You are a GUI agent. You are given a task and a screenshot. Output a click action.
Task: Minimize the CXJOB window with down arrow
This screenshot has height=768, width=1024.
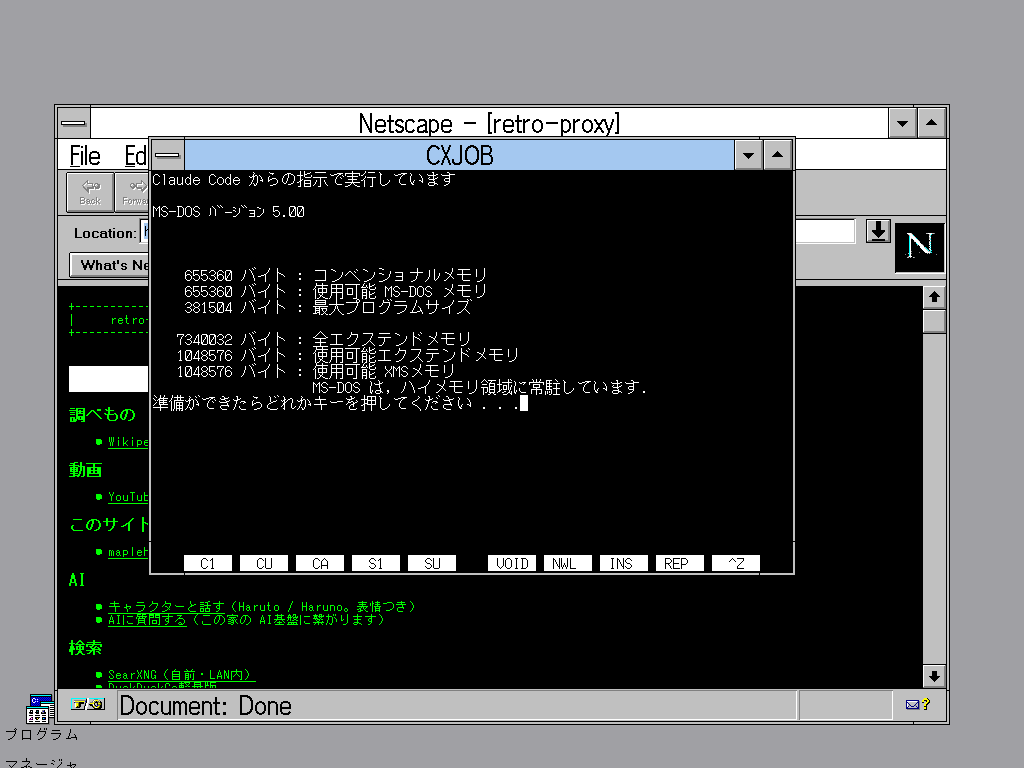[748, 155]
